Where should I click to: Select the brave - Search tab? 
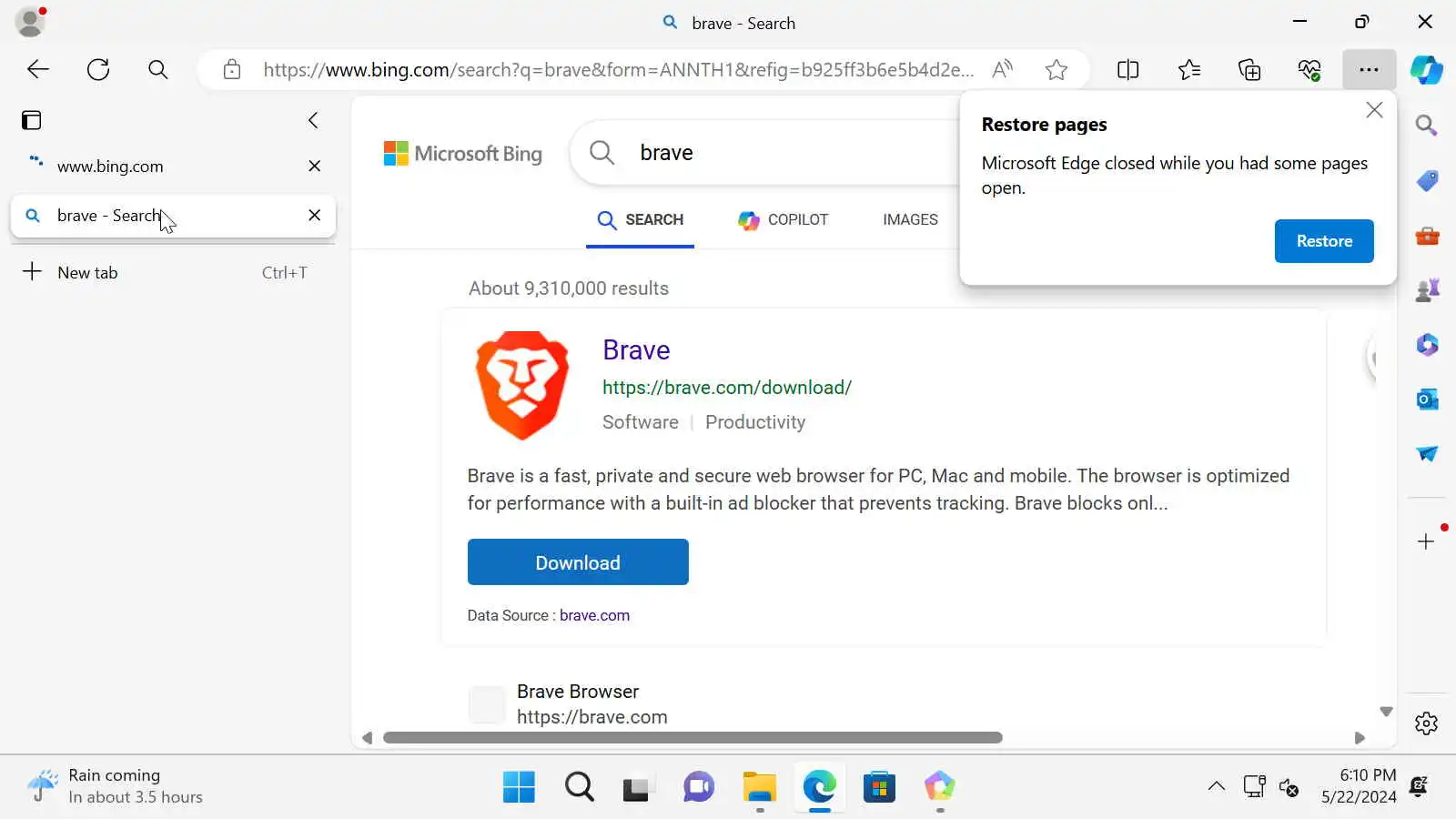click(173, 216)
